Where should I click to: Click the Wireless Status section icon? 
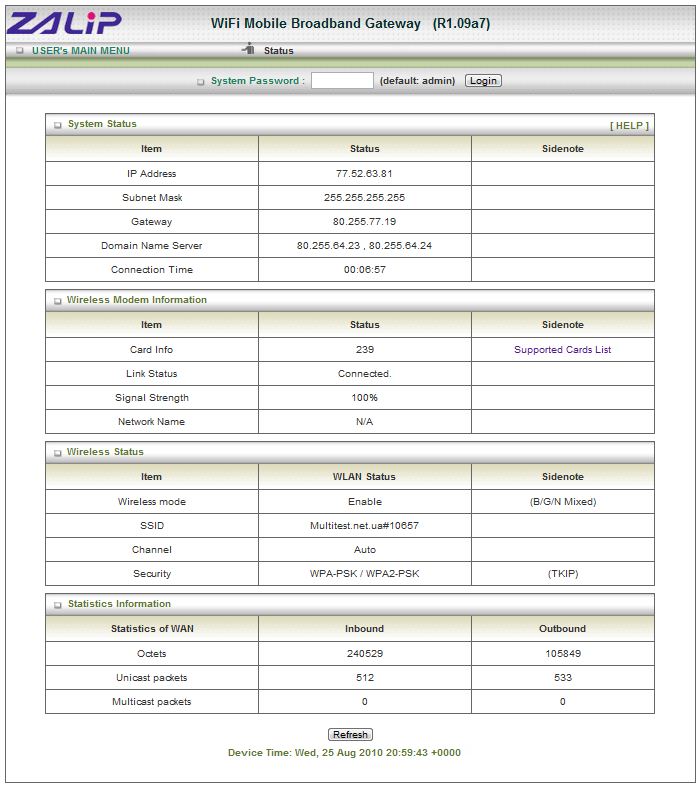(58, 453)
